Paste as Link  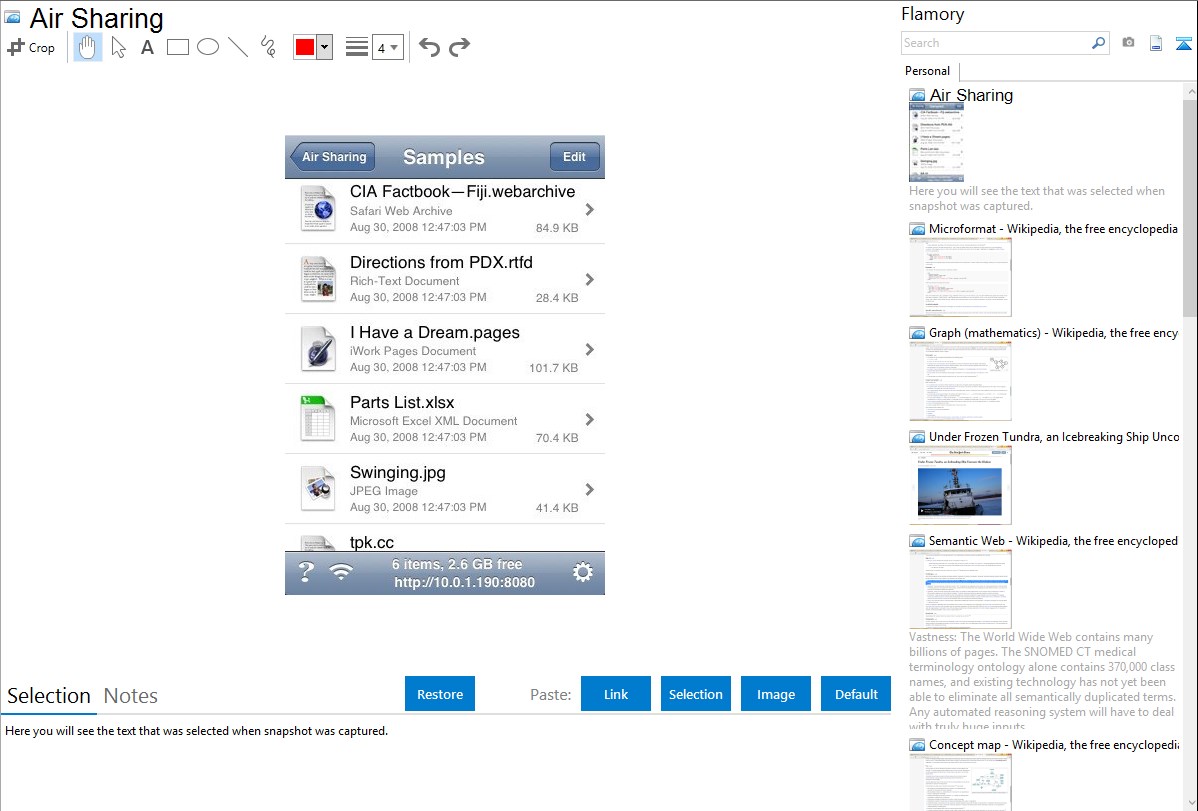pyautogui.click(x=616, y=694)
